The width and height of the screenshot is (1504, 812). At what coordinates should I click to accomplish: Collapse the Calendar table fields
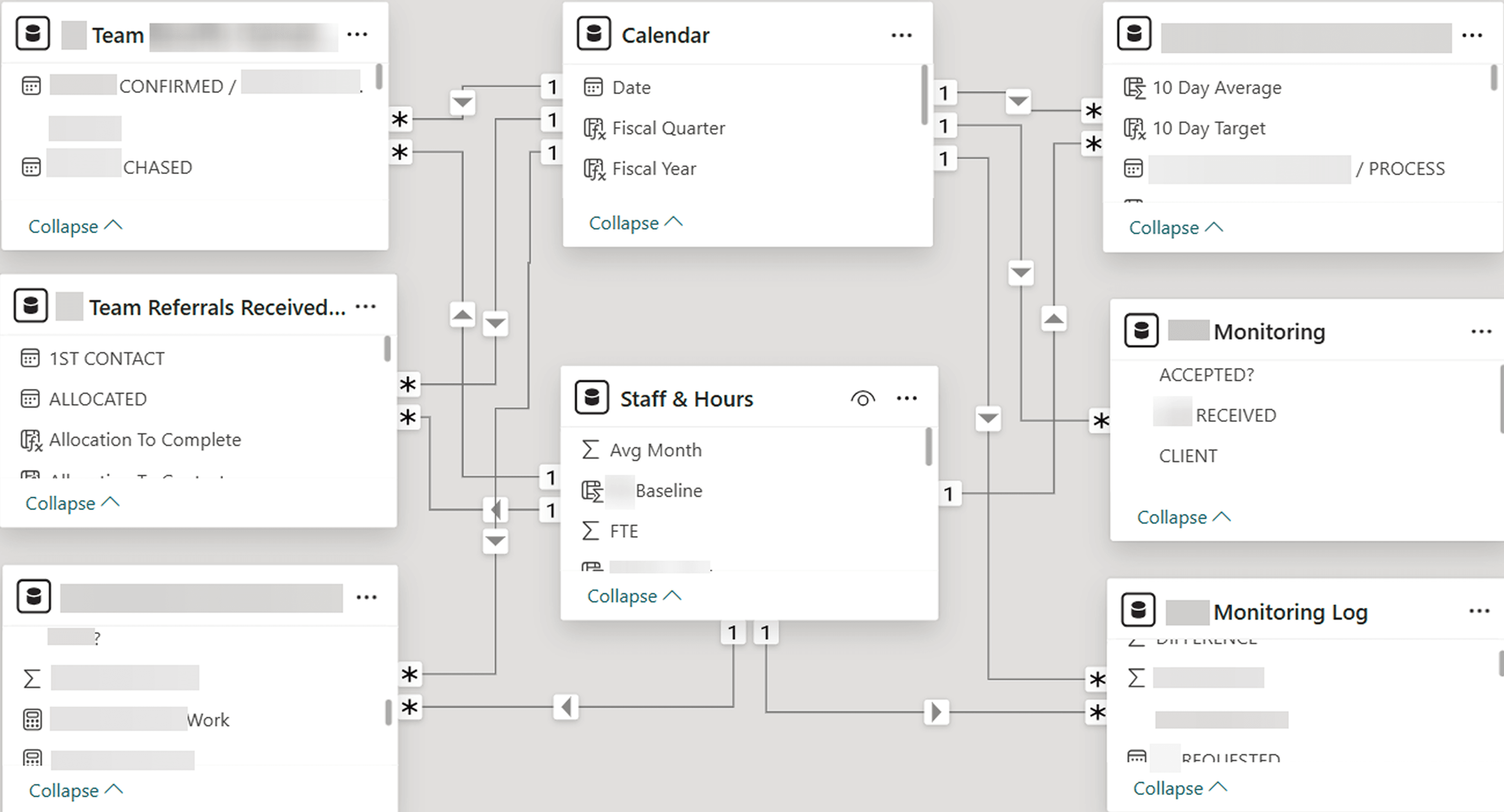[636, 222]
